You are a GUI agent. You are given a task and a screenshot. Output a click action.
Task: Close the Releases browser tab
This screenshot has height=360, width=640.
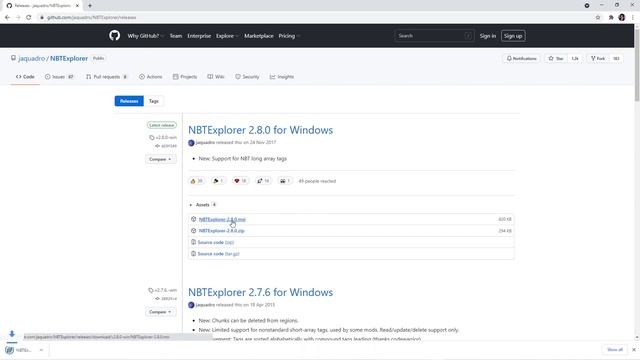click(77, 6)
